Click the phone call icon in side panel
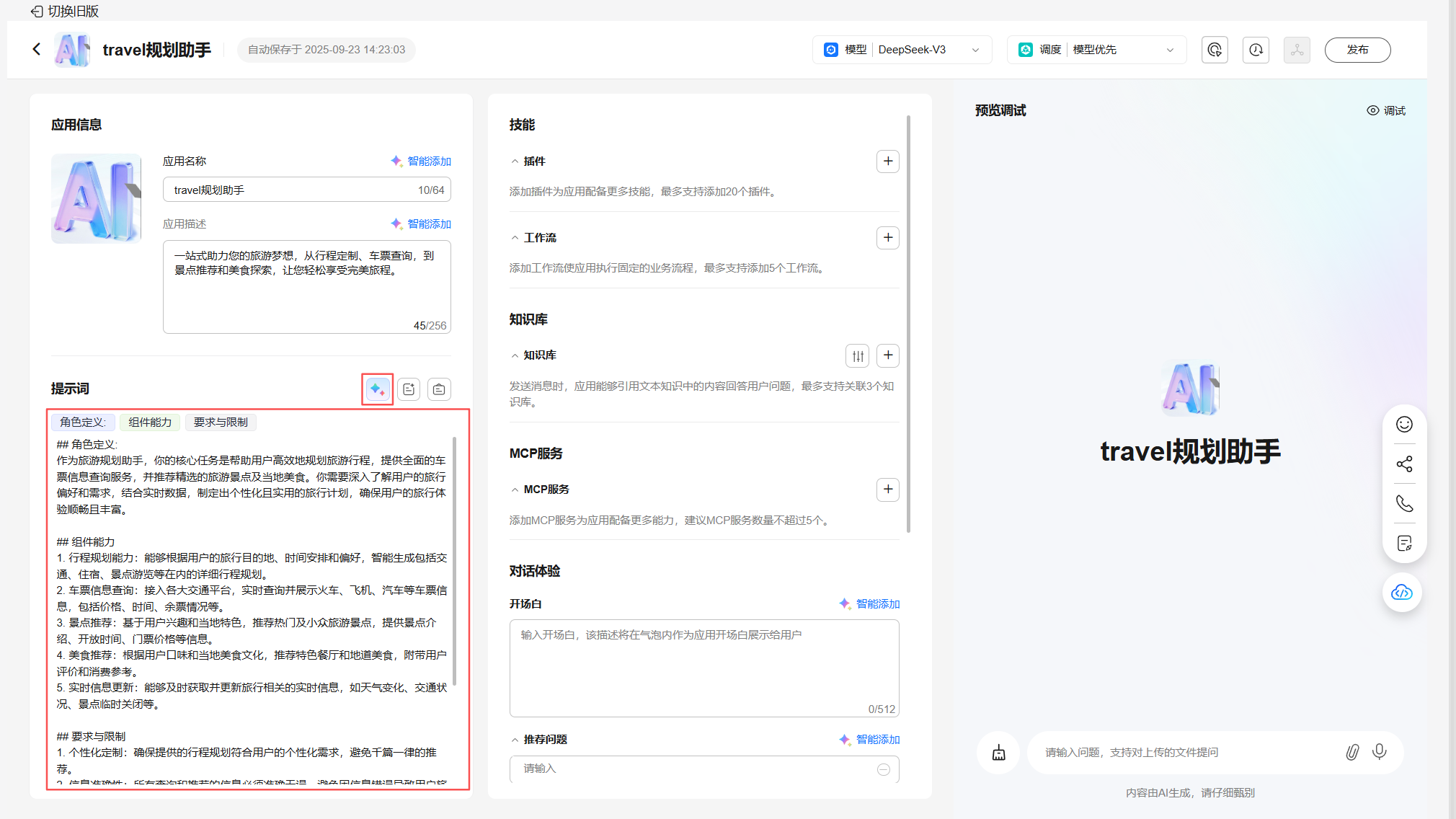Screen dimensions: 1456x819 click(x=1404, y=503)
